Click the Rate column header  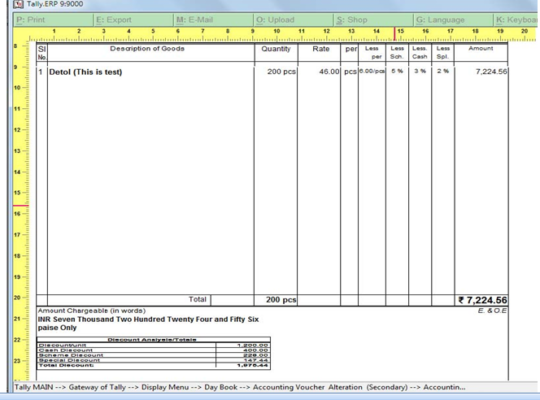click(321, 49)
